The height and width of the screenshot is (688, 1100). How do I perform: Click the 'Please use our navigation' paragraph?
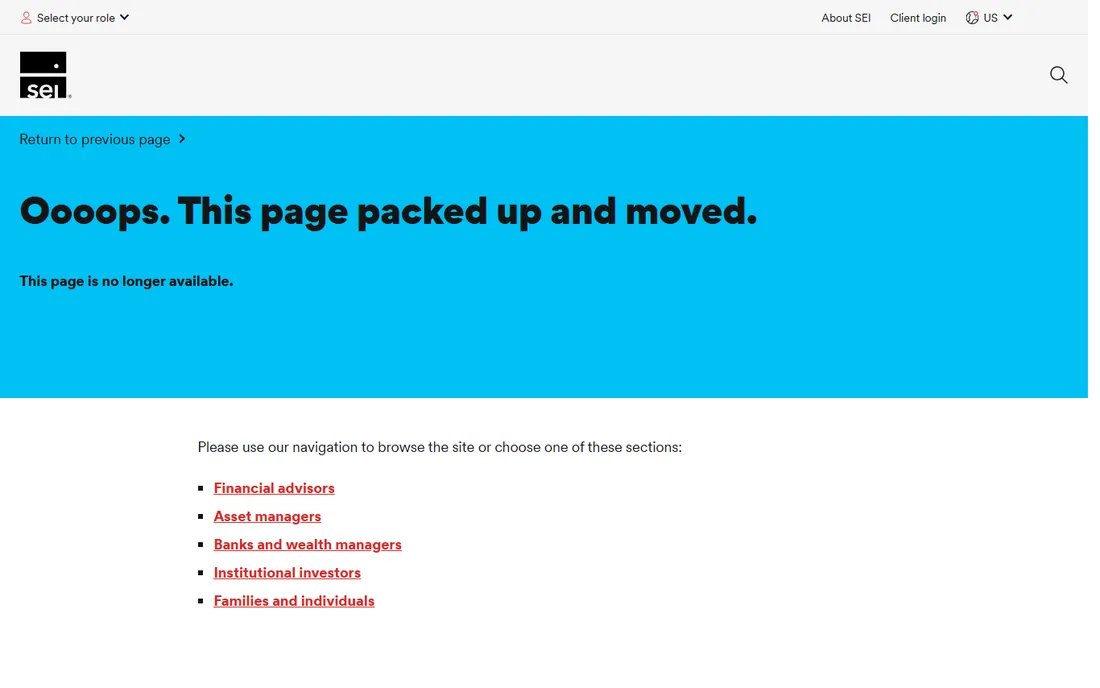(439, 447)
